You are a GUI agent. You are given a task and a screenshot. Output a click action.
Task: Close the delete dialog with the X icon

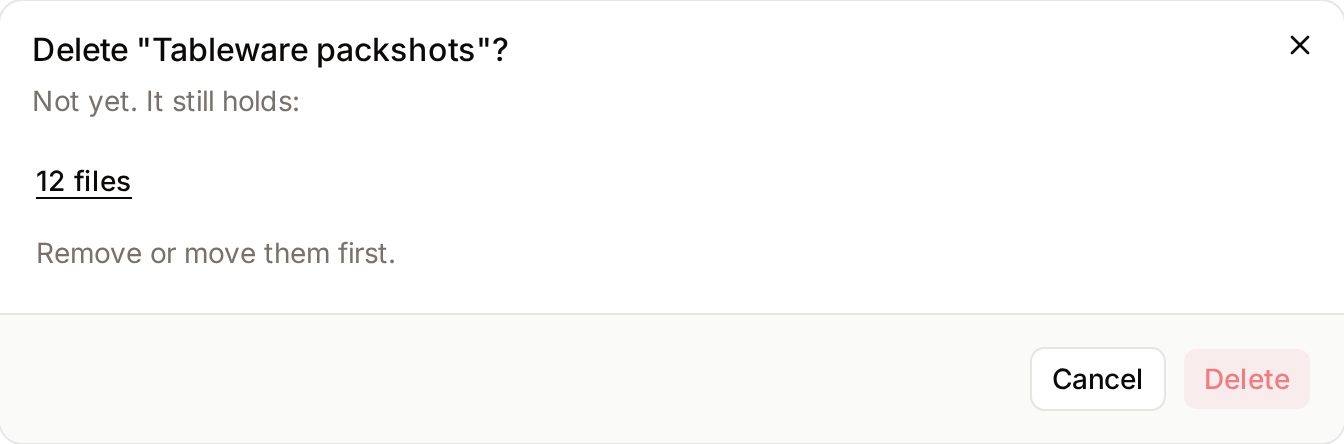click(x=1299, y=45)
